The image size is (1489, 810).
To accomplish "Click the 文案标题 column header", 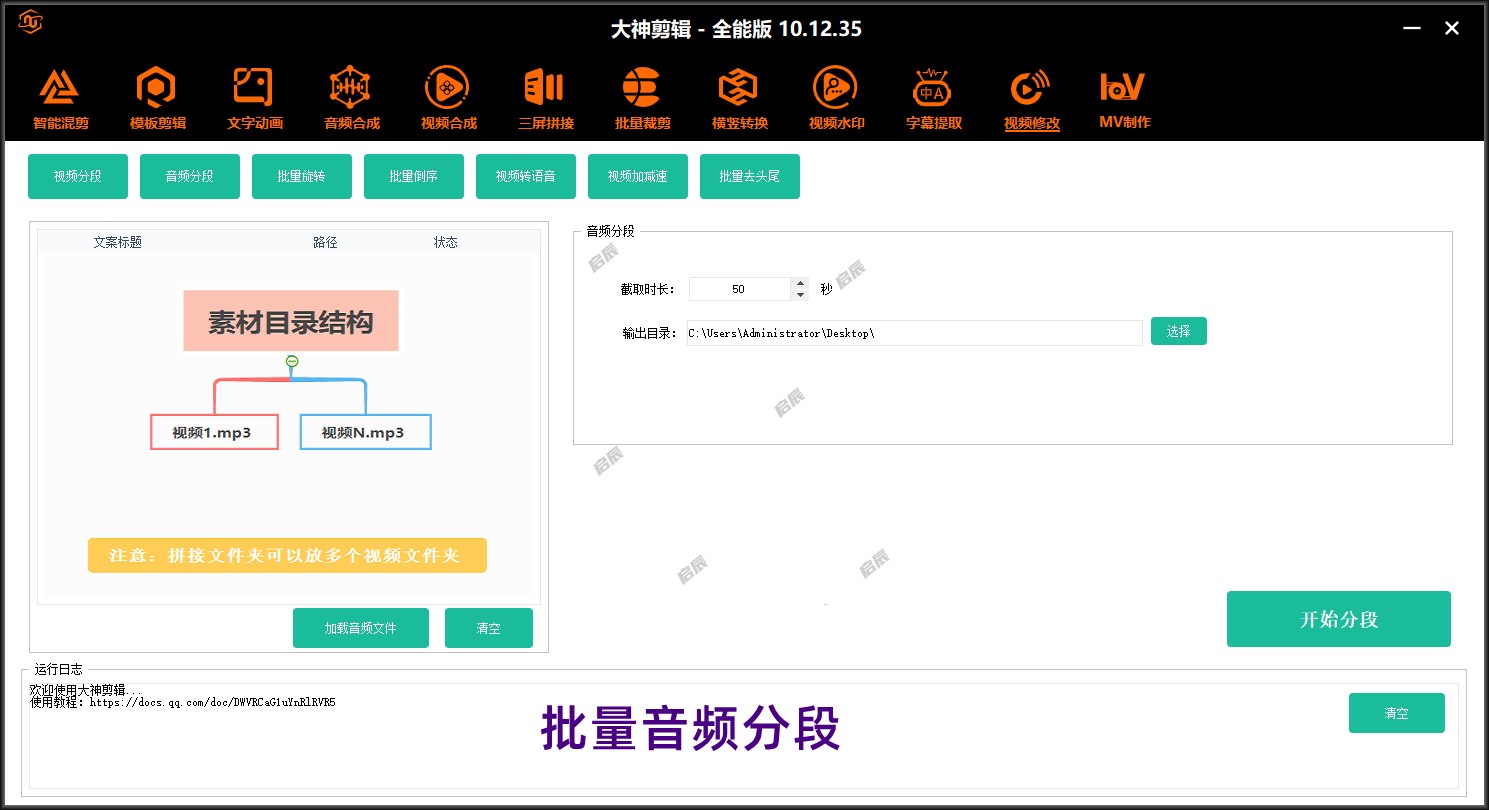I will (x=118, y=242).
